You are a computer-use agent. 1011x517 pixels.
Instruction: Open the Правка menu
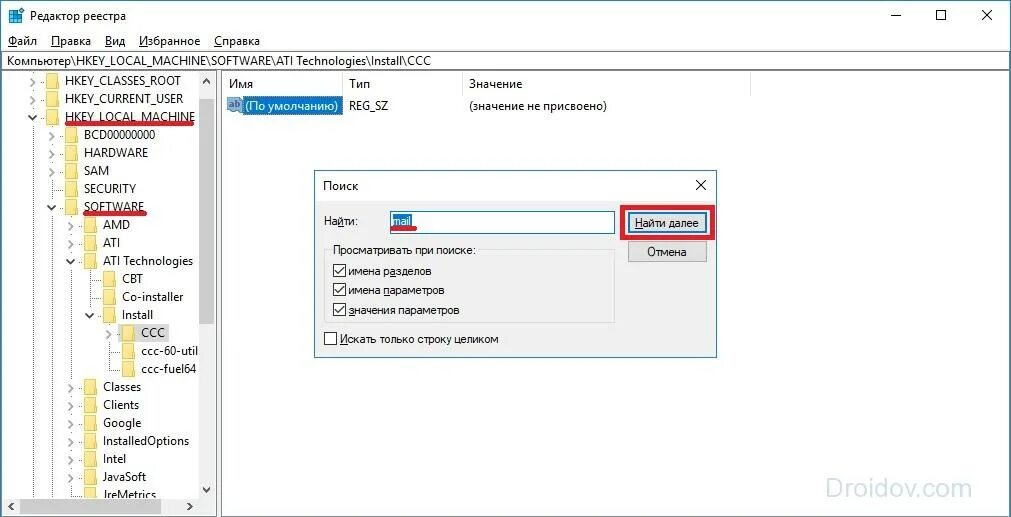tap(70, 41)
